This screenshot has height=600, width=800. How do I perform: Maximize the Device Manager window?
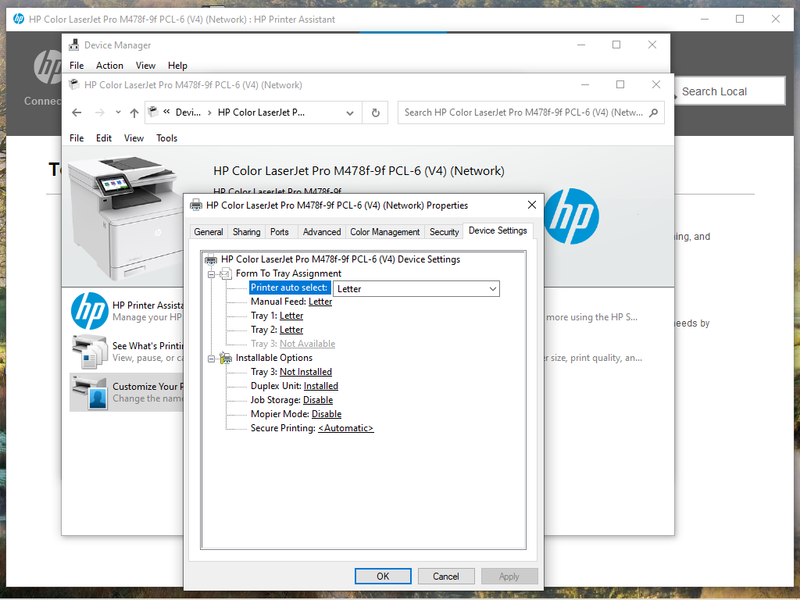click(x=616, y=45)
